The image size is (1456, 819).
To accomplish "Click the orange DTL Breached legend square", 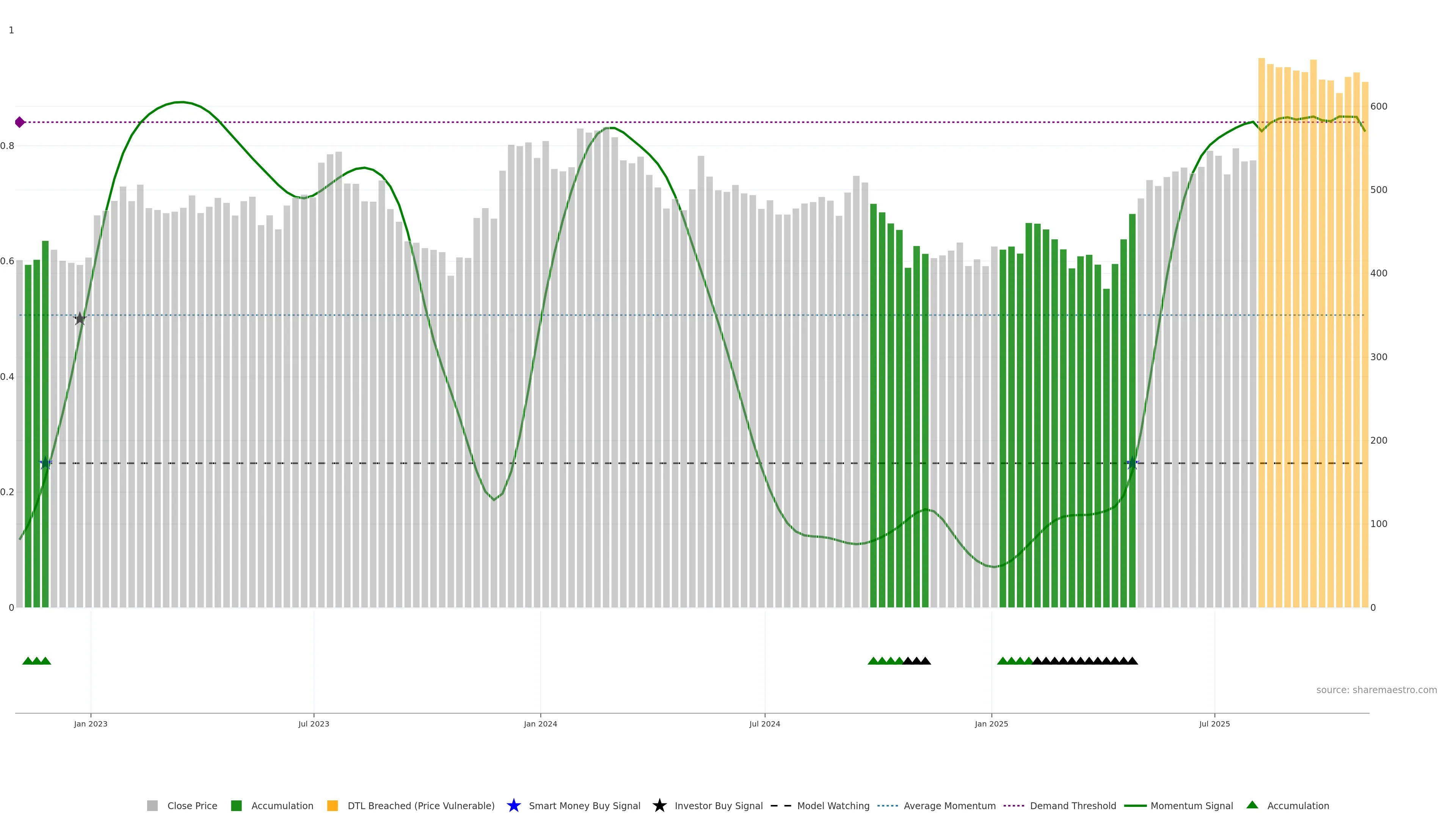I will click(x=333, y=805).
